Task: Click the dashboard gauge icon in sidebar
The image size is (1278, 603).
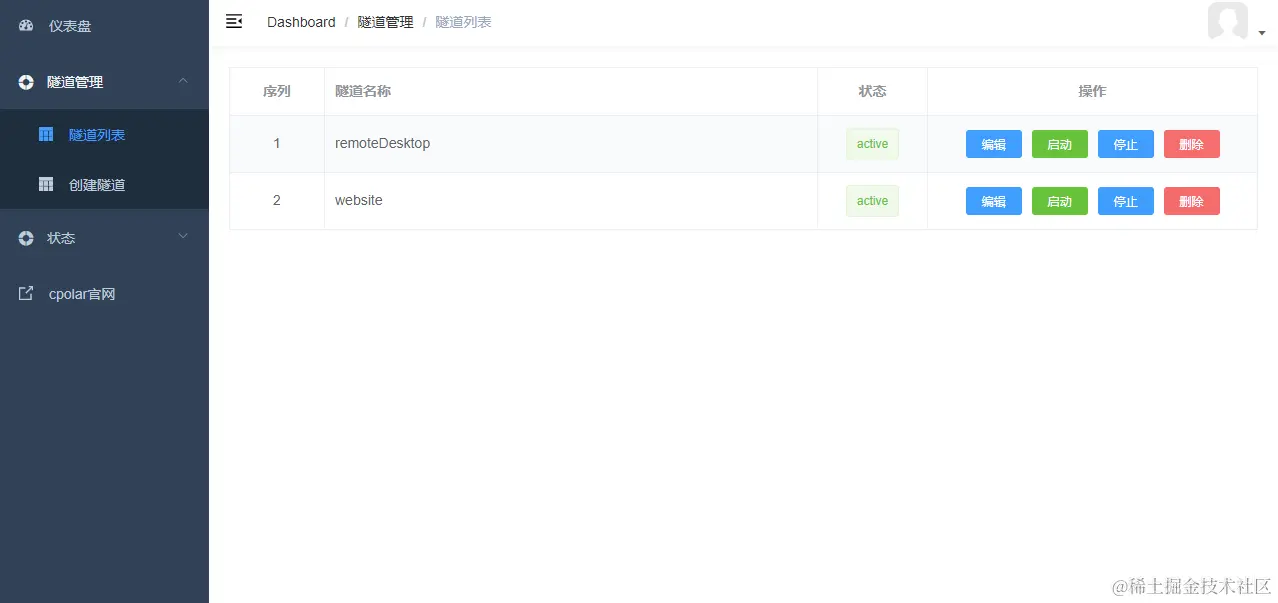Action: pos(27,26)
